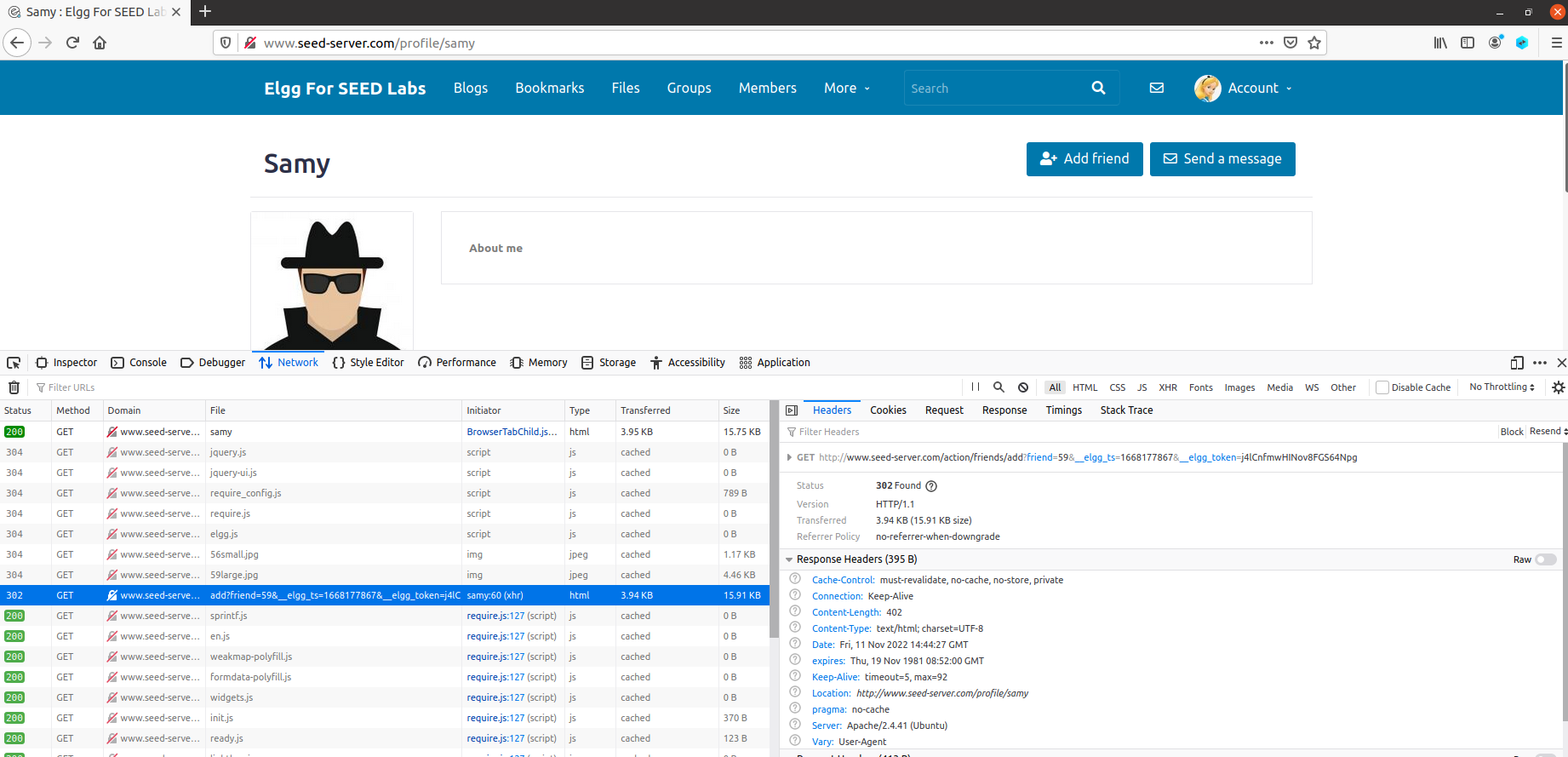Open the Blogs page link

pos(471,88)
